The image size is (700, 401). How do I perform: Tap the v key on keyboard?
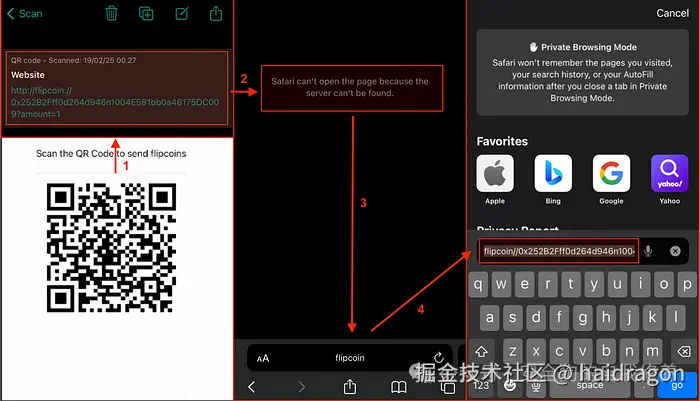pos(582,351)
